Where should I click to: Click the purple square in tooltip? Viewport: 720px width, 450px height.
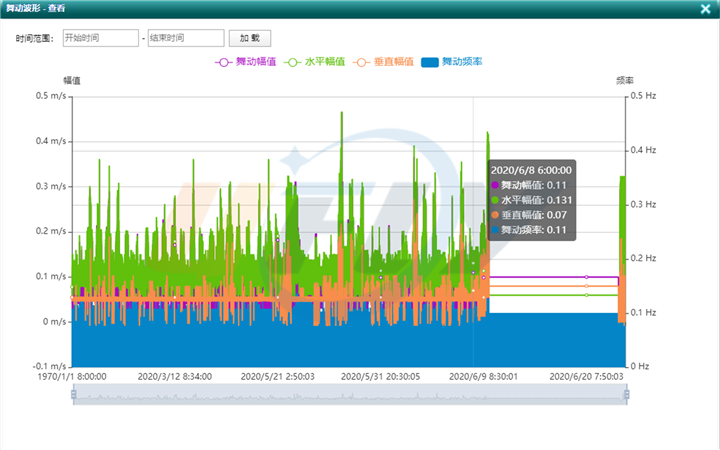tap(495, 186)
